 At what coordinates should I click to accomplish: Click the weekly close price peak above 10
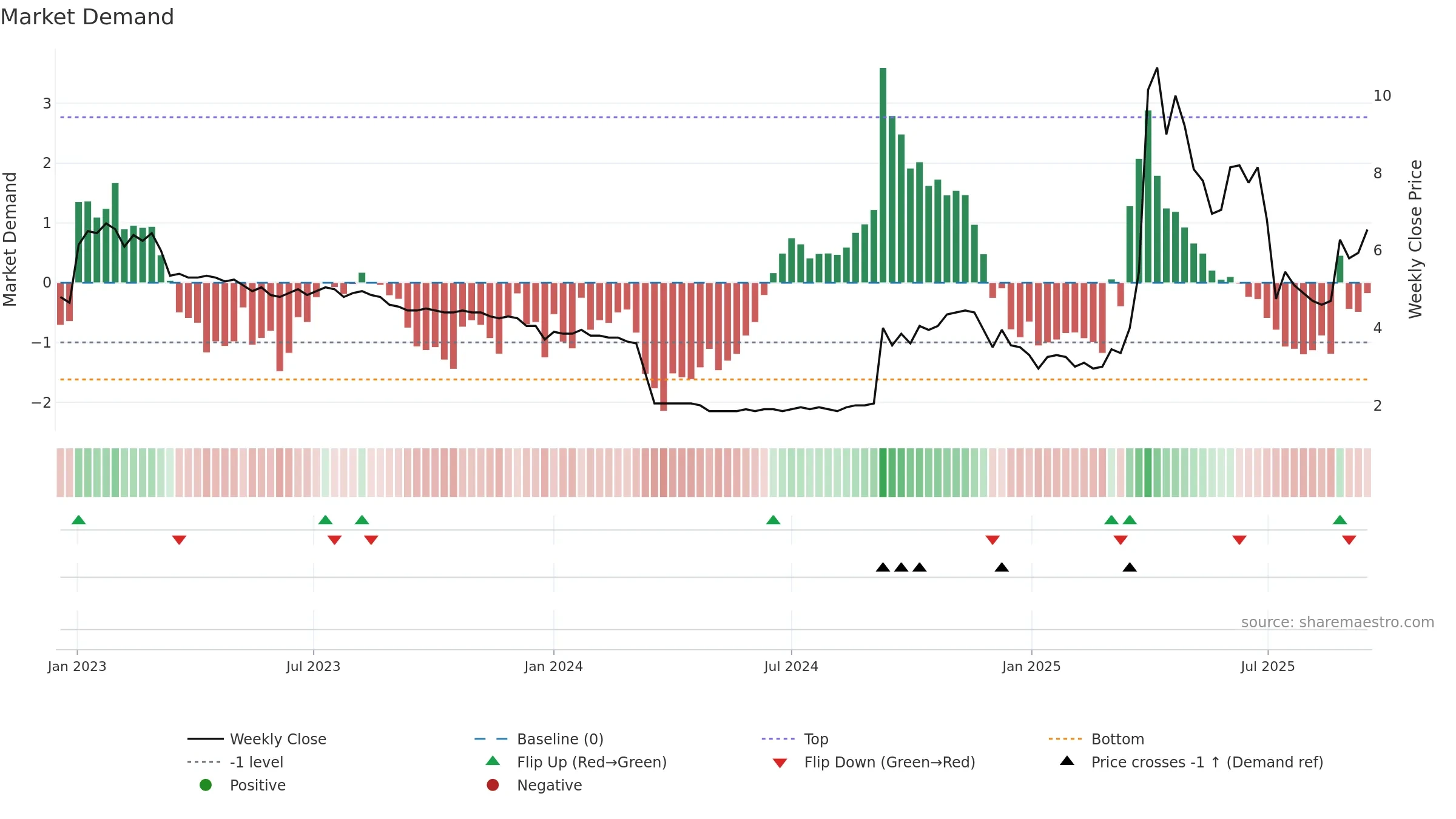click(x=1157, y=68)
